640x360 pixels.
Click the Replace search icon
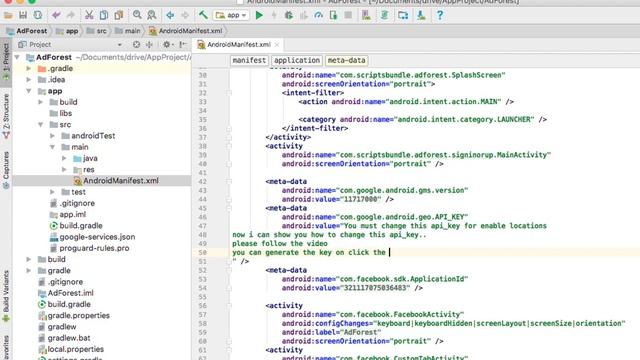(151, 16)
